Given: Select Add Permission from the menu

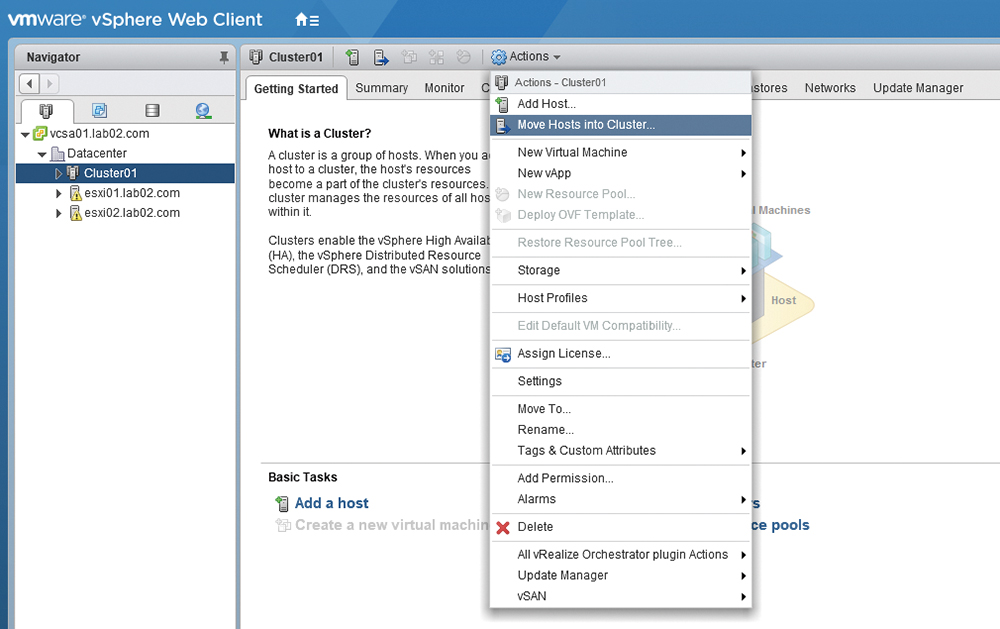Looking at the screenshot, I should [x=621, y=478].
